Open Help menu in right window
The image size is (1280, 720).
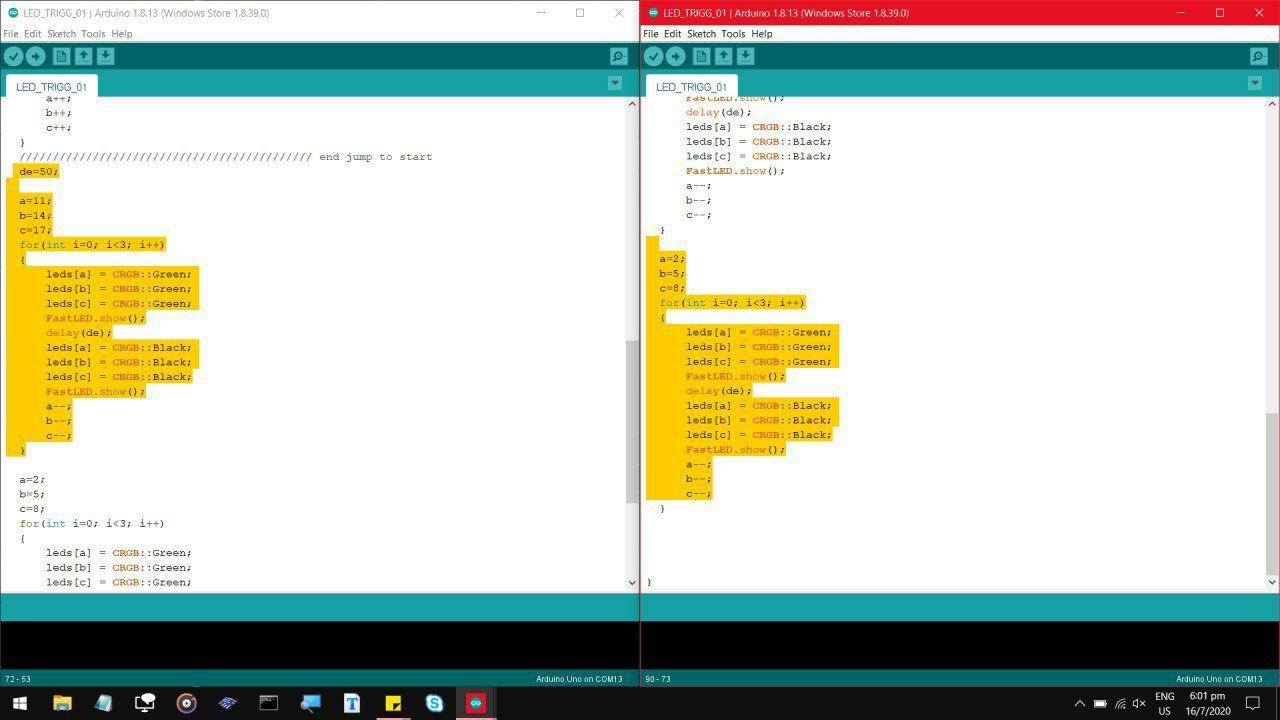(x=761, y=34)
